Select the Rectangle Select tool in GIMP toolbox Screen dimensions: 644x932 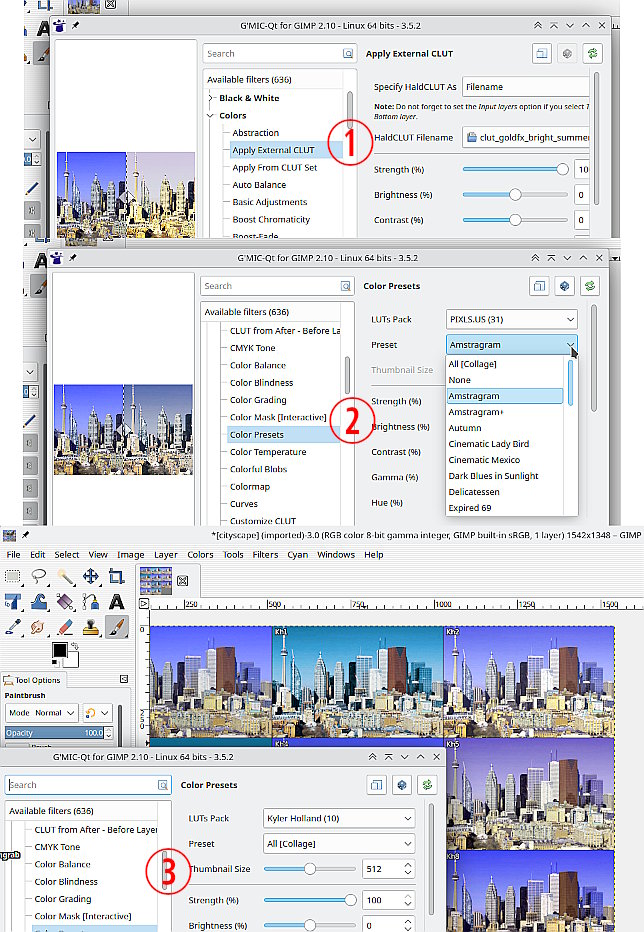12,576
